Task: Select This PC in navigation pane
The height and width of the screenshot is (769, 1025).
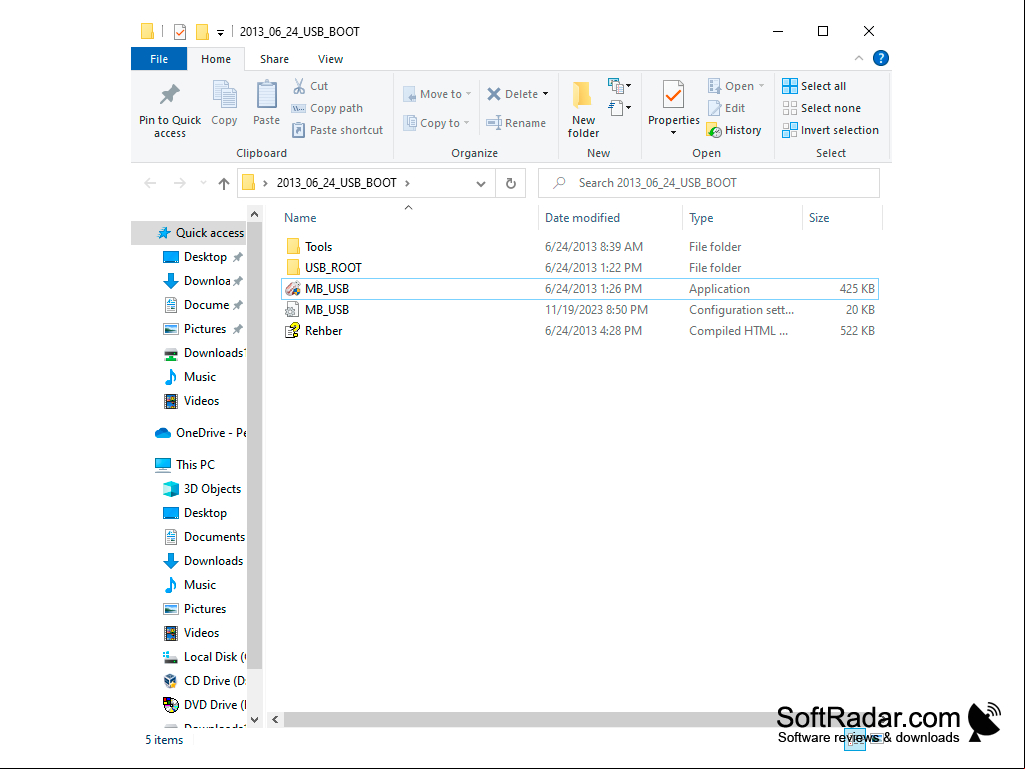Action: pos(185,464)
